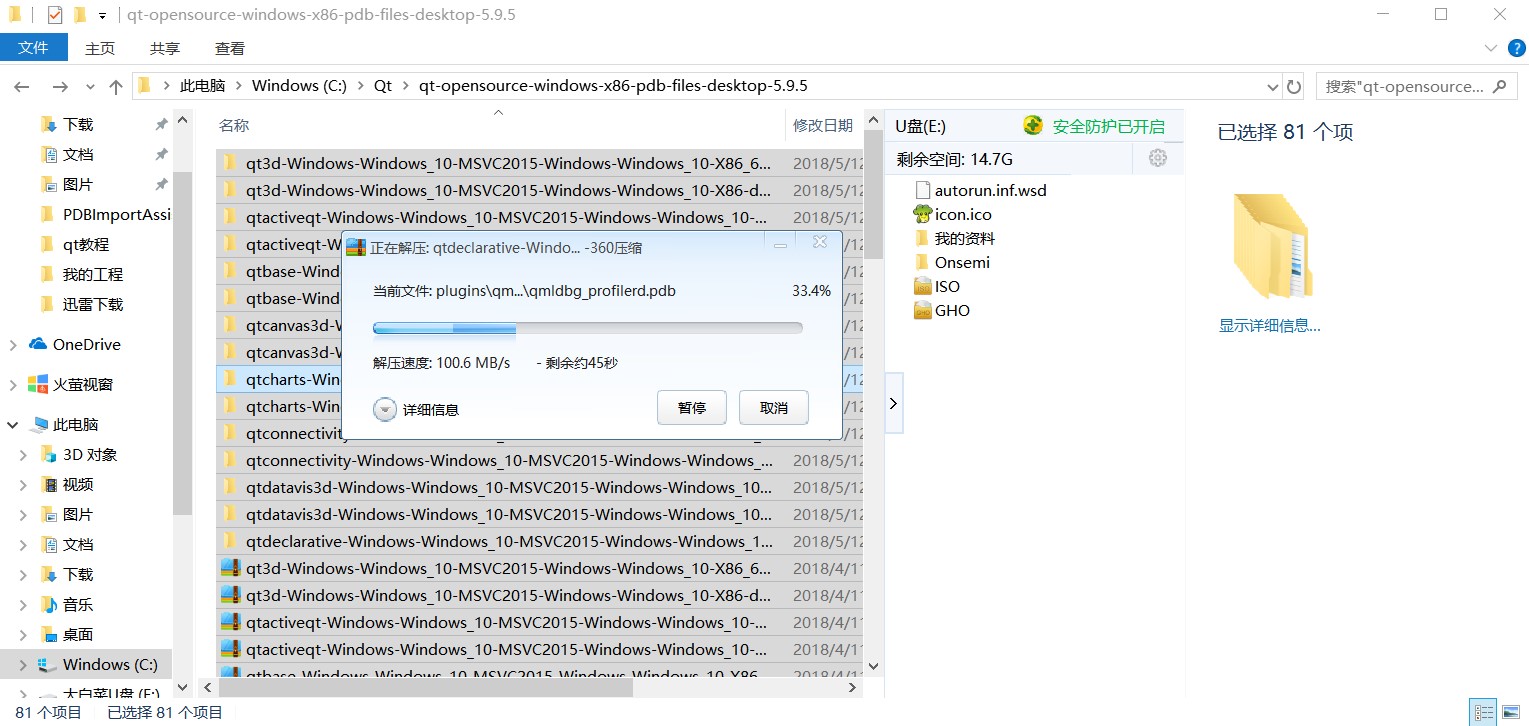Click the OneDrive cloud icon
The image size is (1529, 726).
38,344
